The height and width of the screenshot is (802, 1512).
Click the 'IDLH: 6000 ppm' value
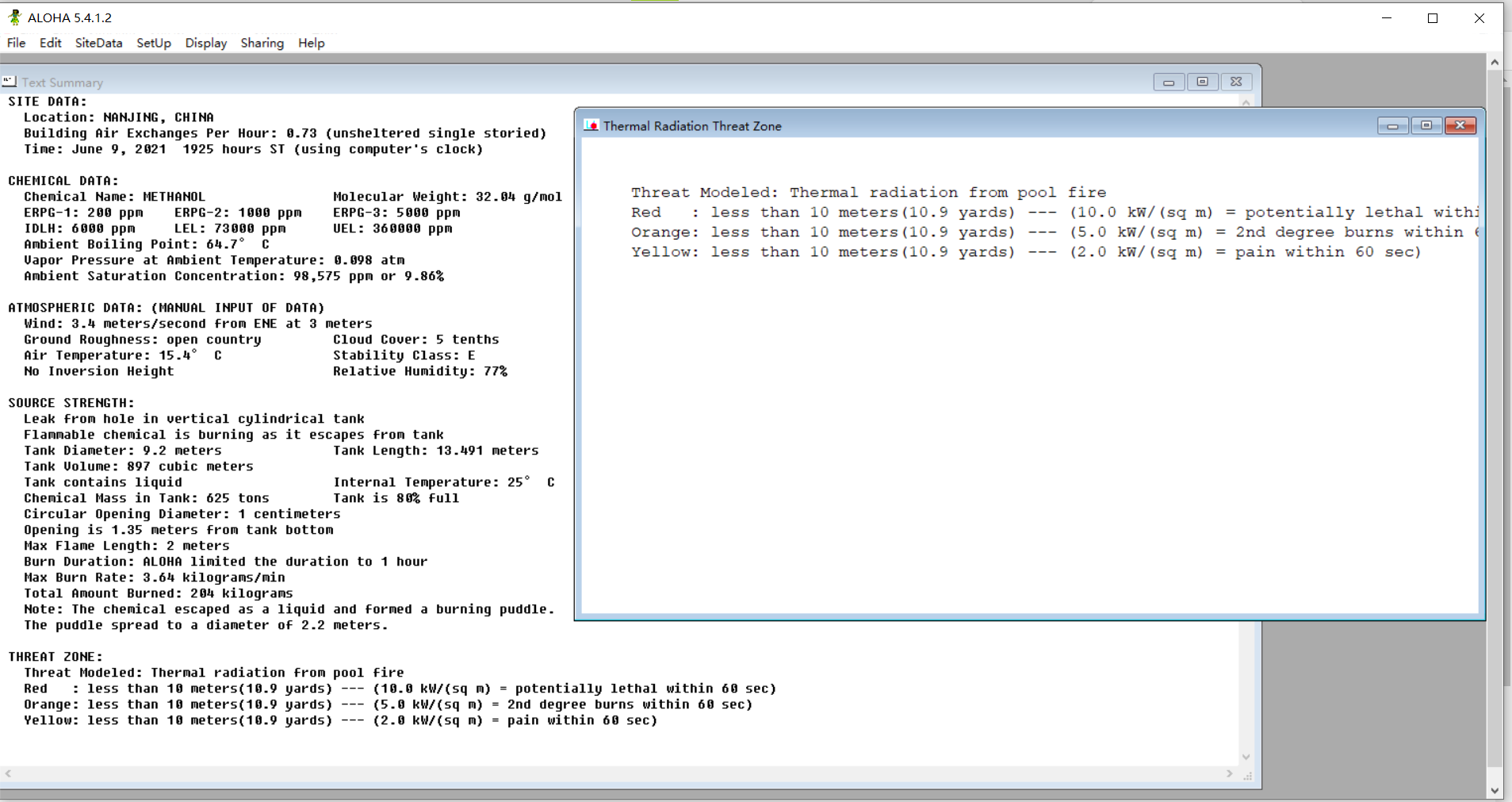[79, 228]
